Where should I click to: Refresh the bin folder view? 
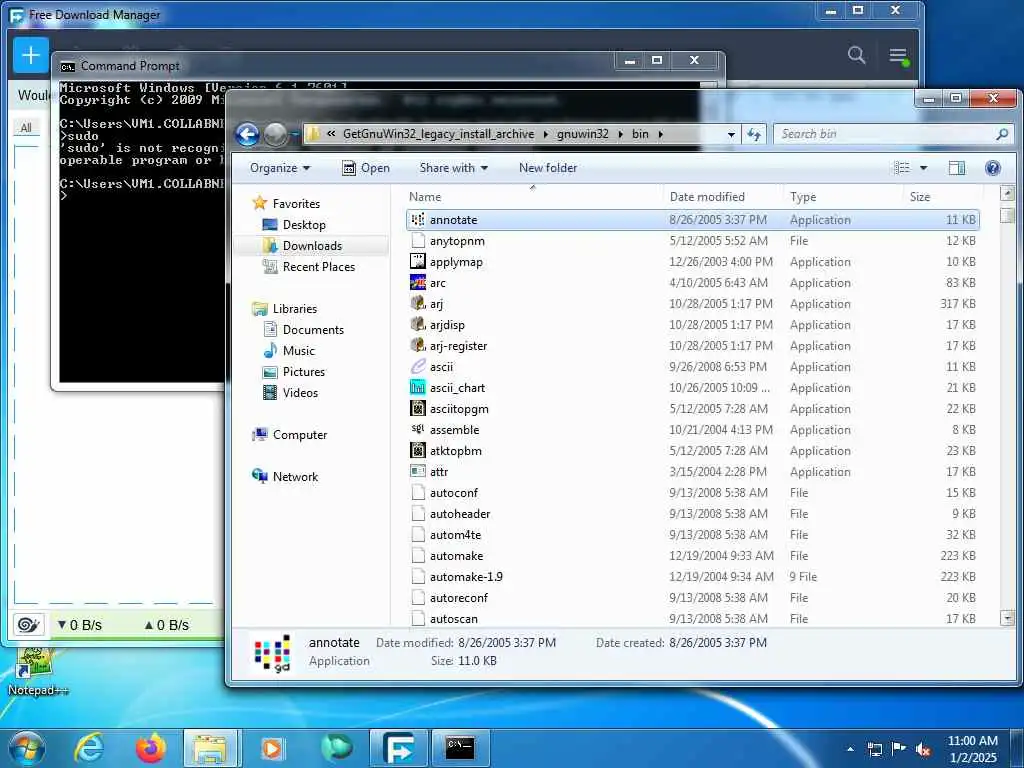pyautogui.click(x=754, y=134)
